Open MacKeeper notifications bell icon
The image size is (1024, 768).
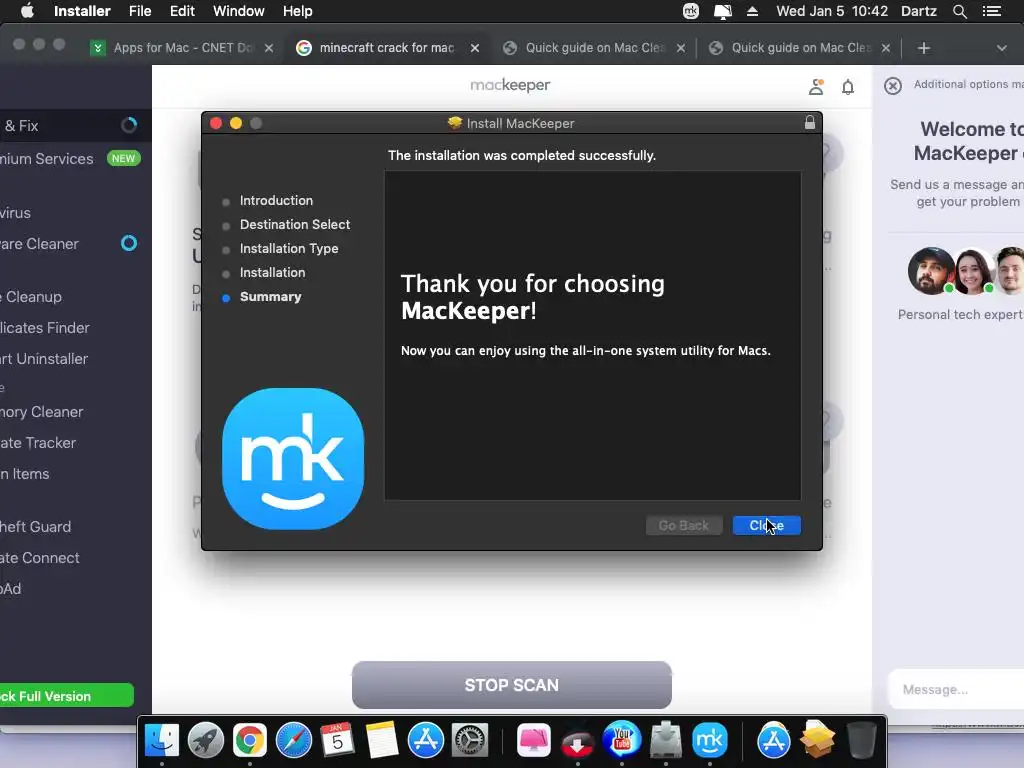[848, 87]
